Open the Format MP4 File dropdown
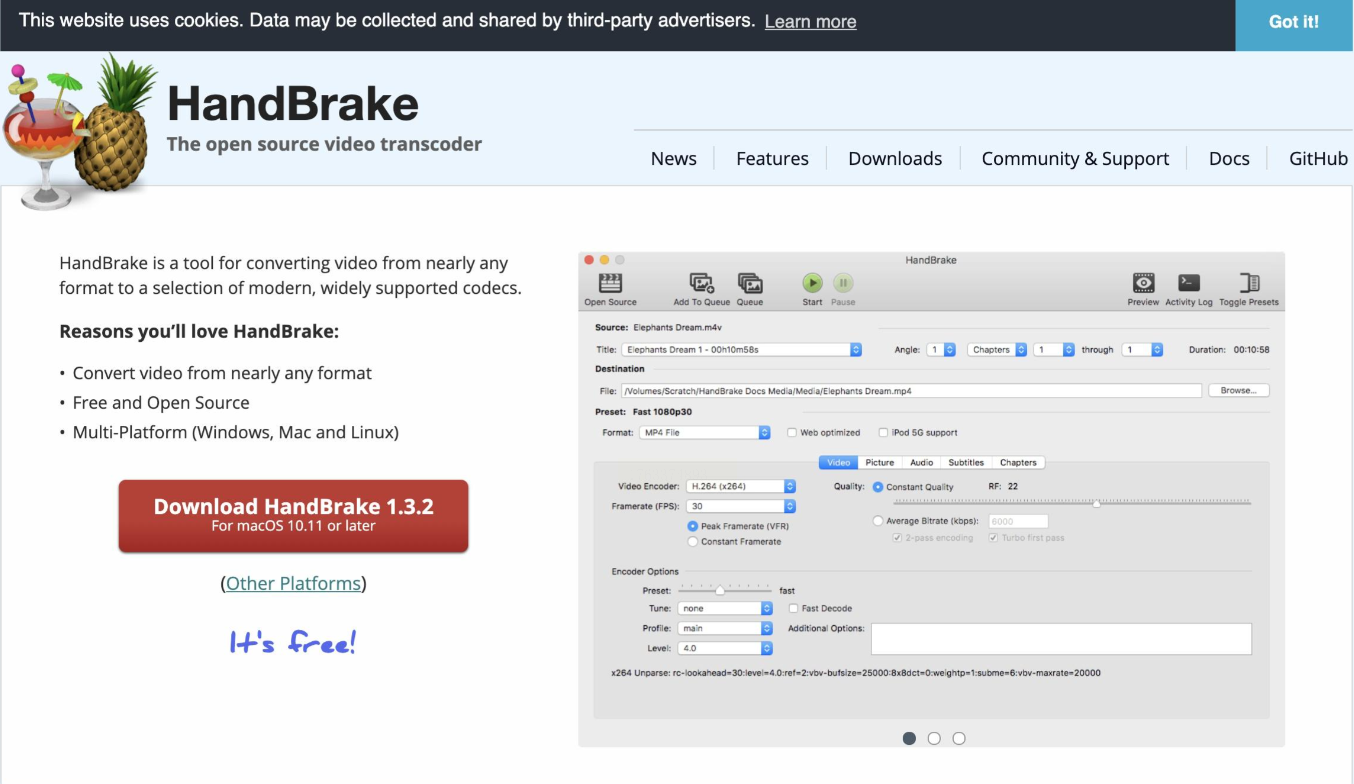 click(706, 433)
